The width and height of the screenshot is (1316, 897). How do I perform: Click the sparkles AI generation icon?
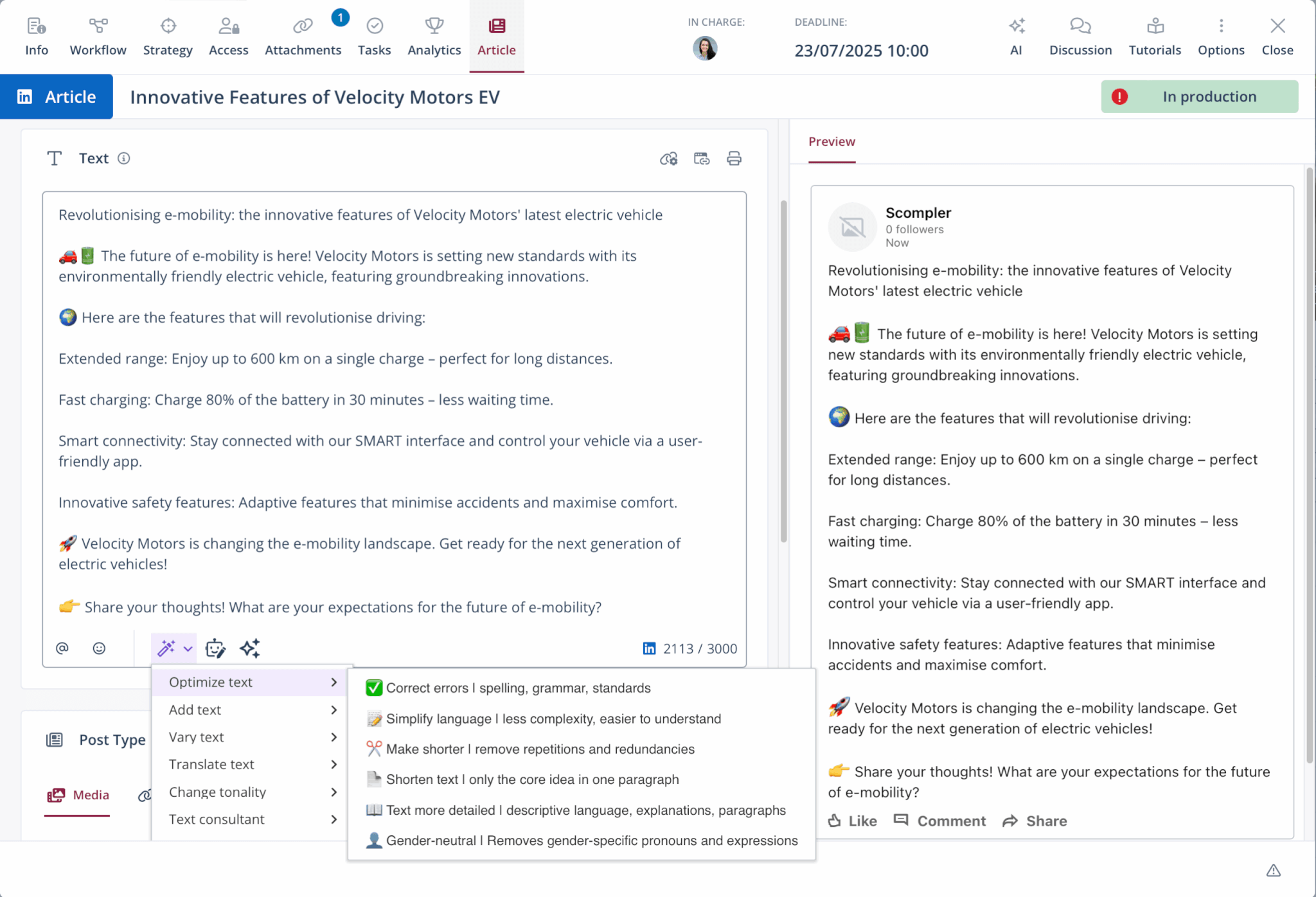(x=251, y=648)
